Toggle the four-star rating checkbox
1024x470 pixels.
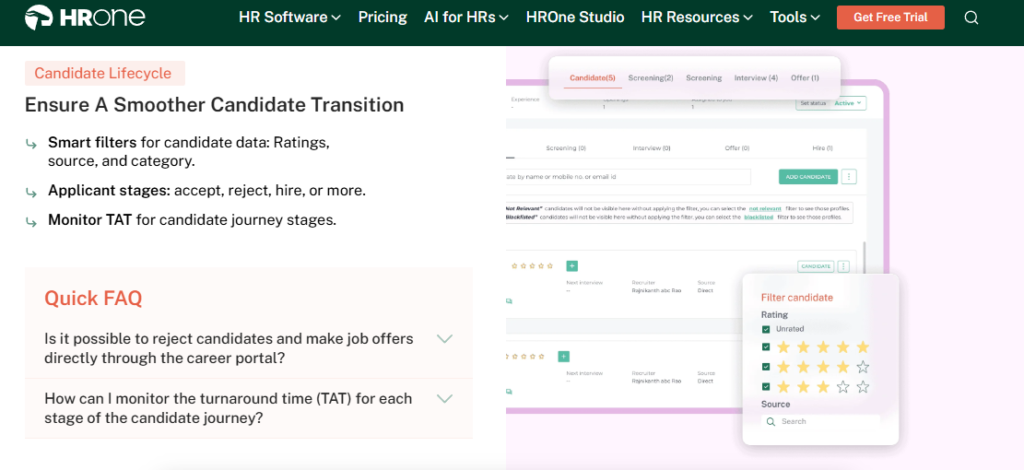[x=766, y=367]
